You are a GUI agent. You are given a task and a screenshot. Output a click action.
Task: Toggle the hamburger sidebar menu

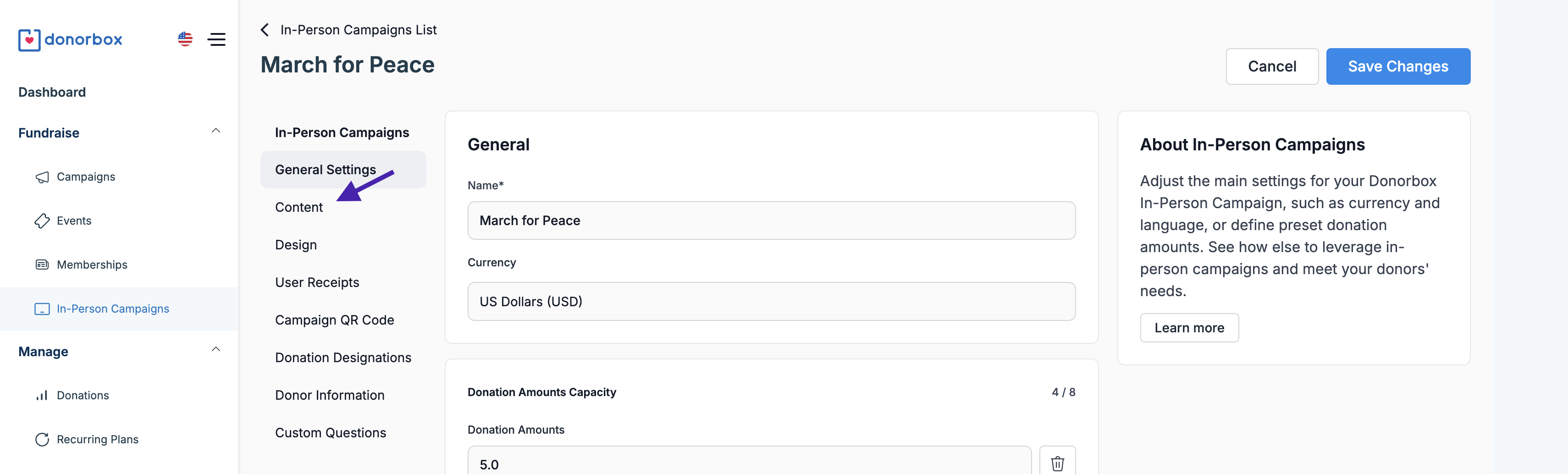pyautogui.click(x=216, y=39)
